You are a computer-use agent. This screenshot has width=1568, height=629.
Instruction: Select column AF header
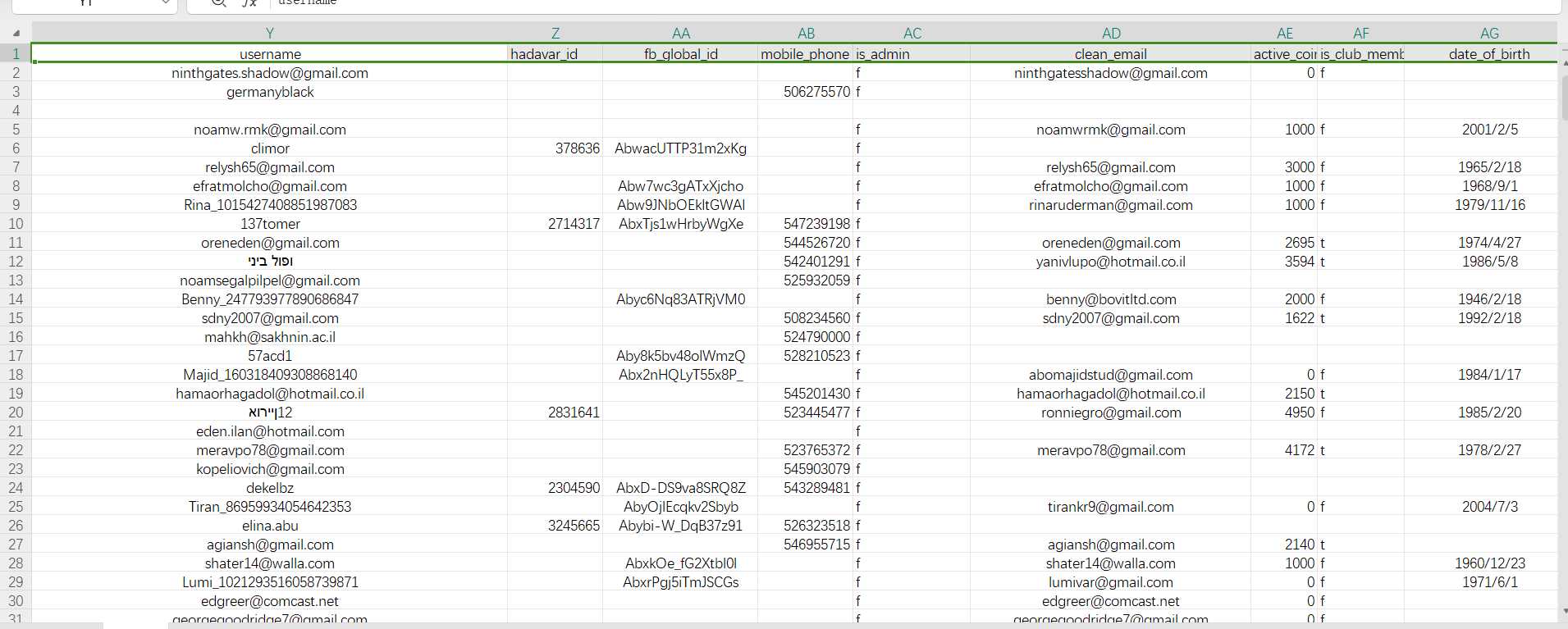coord(1361,33)
